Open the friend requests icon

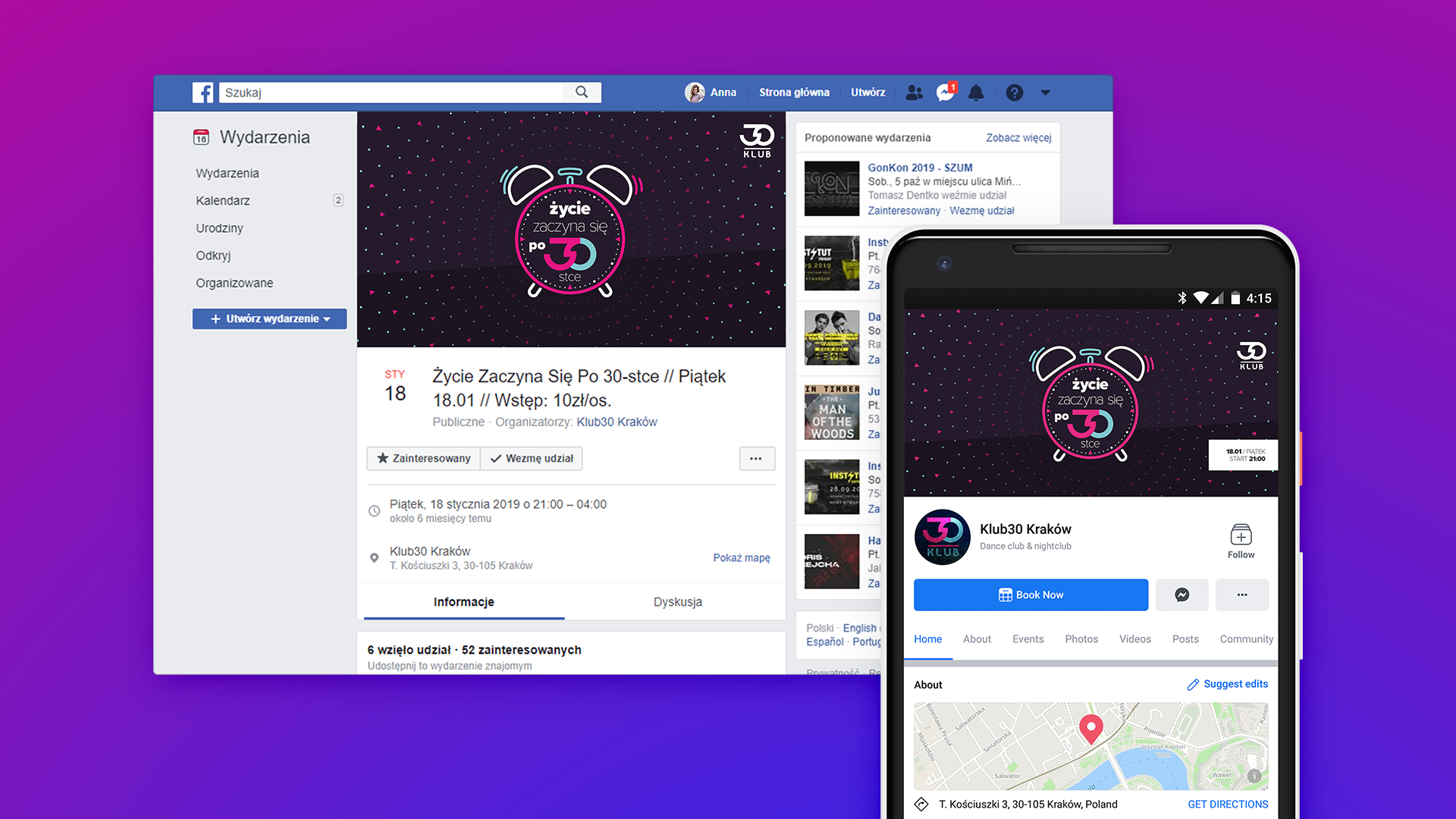pyautogui.click(x=915, y=93)
